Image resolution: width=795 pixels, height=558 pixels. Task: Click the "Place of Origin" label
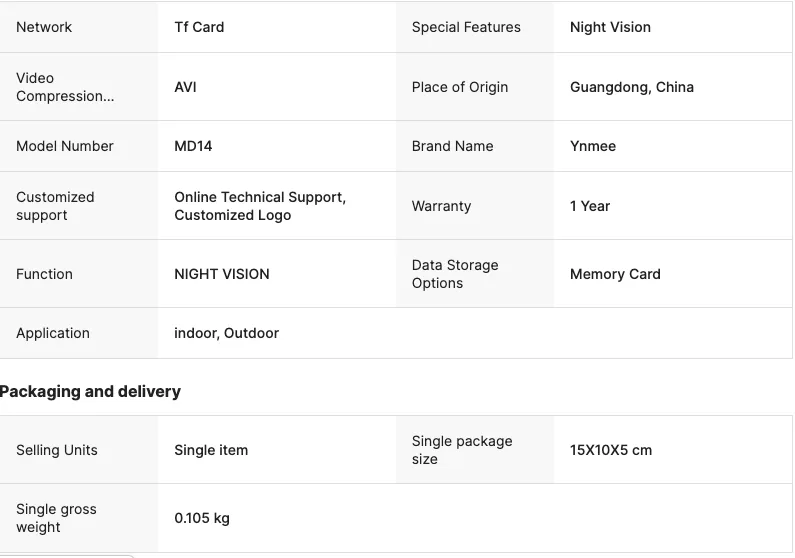tap(460, 87)
